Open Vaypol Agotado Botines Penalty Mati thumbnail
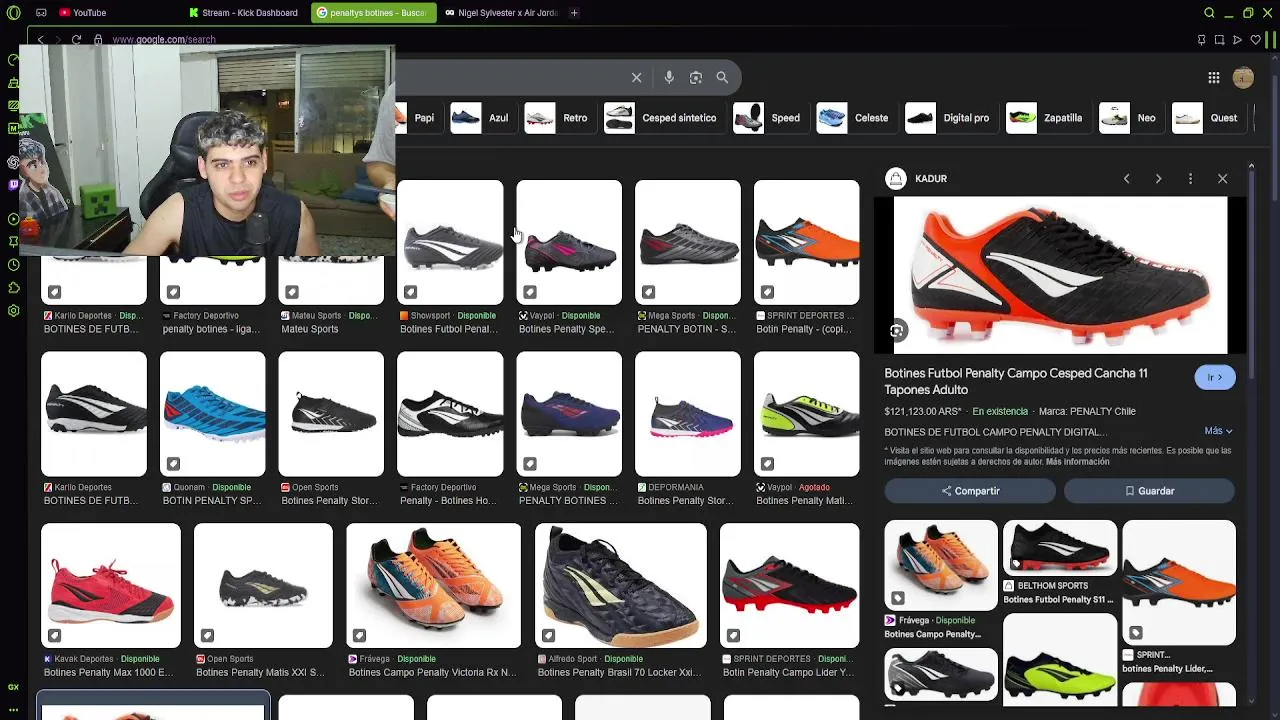This screenshot has width=1280, height=720. tap(806, 413)
